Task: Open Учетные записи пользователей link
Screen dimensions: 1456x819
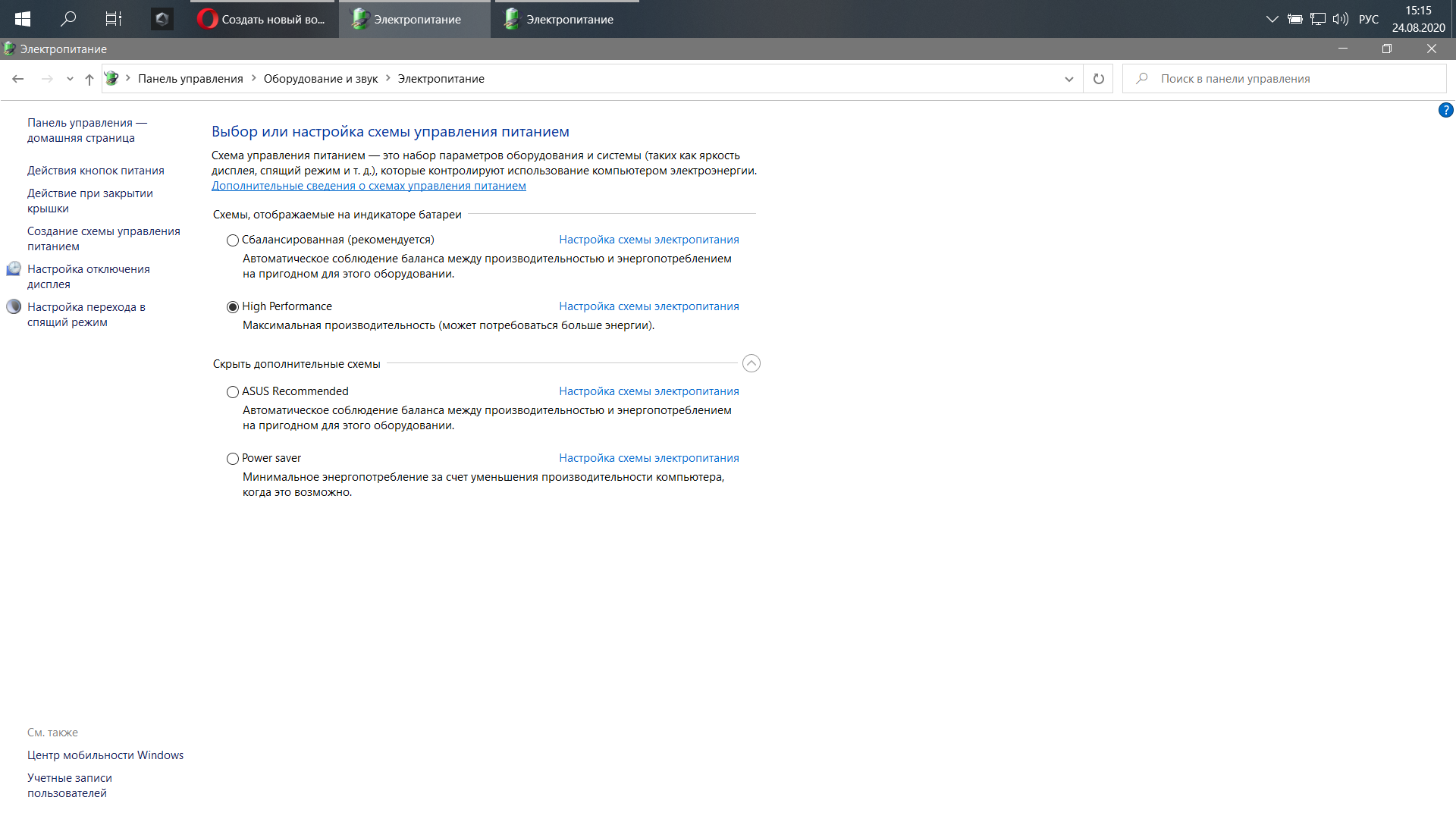Action: tap(70, 786)
